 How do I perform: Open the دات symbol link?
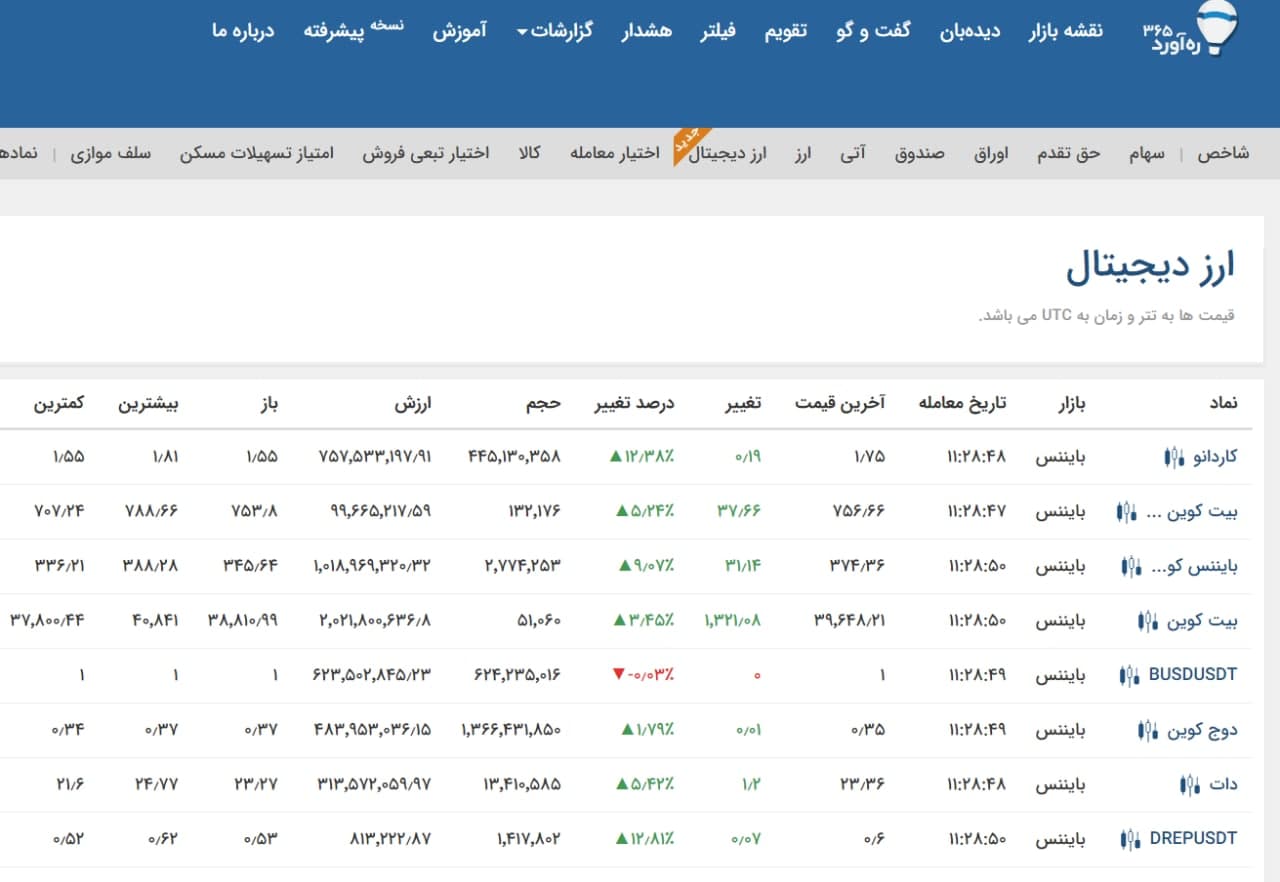coord(1223,784)
